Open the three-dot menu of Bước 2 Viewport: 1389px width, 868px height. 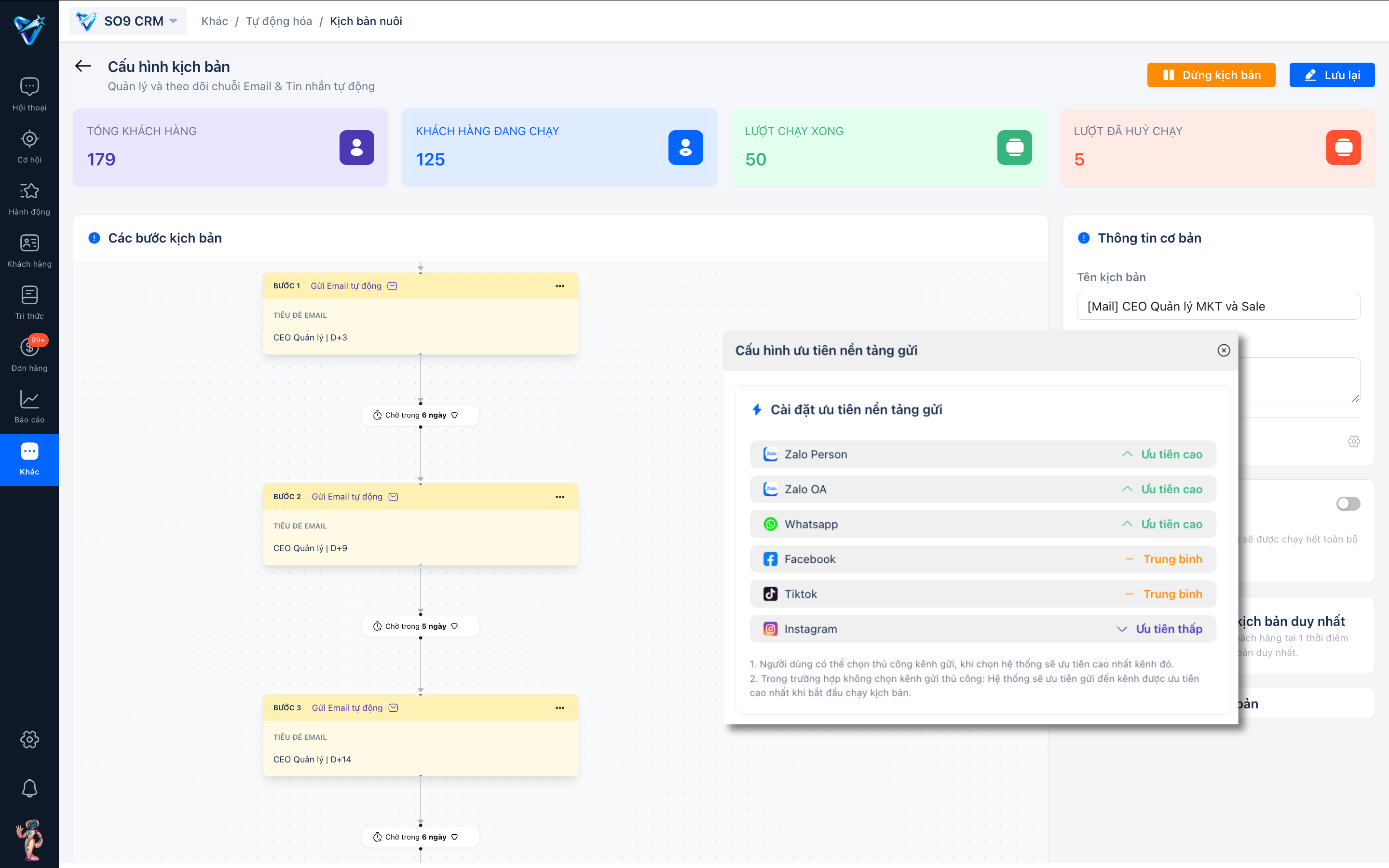pyautogui.click(x=559, y=497)
